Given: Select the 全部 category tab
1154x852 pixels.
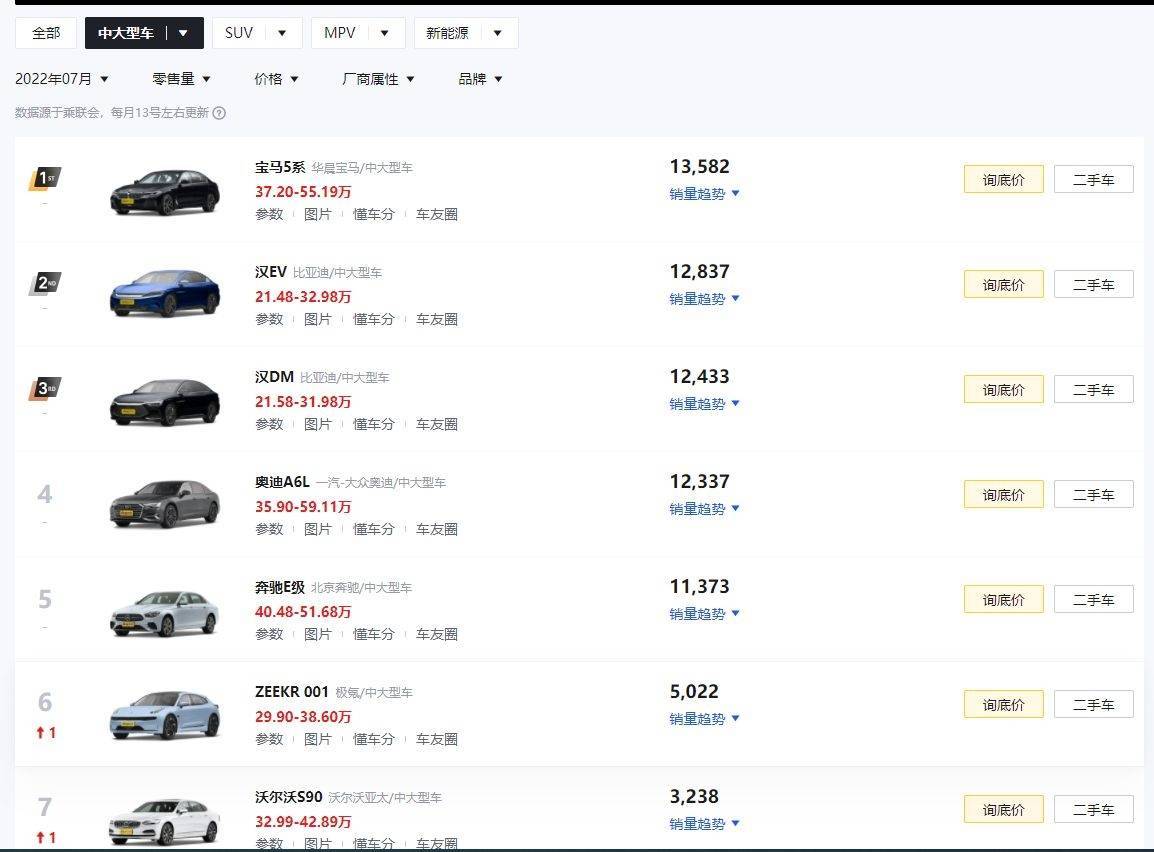Looking at the screenshot, I should (46, 33).
